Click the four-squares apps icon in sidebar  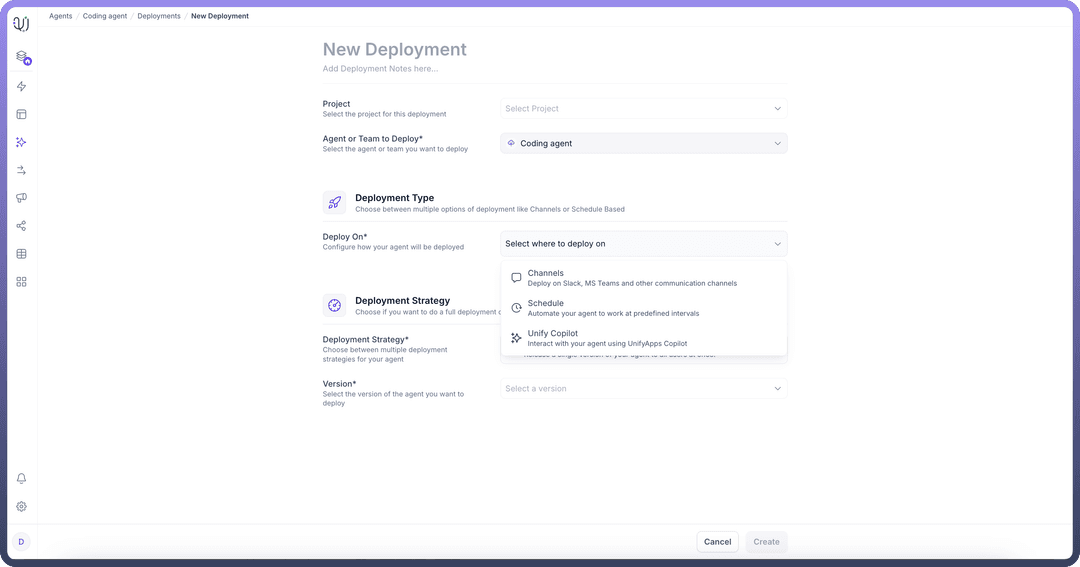21,282
